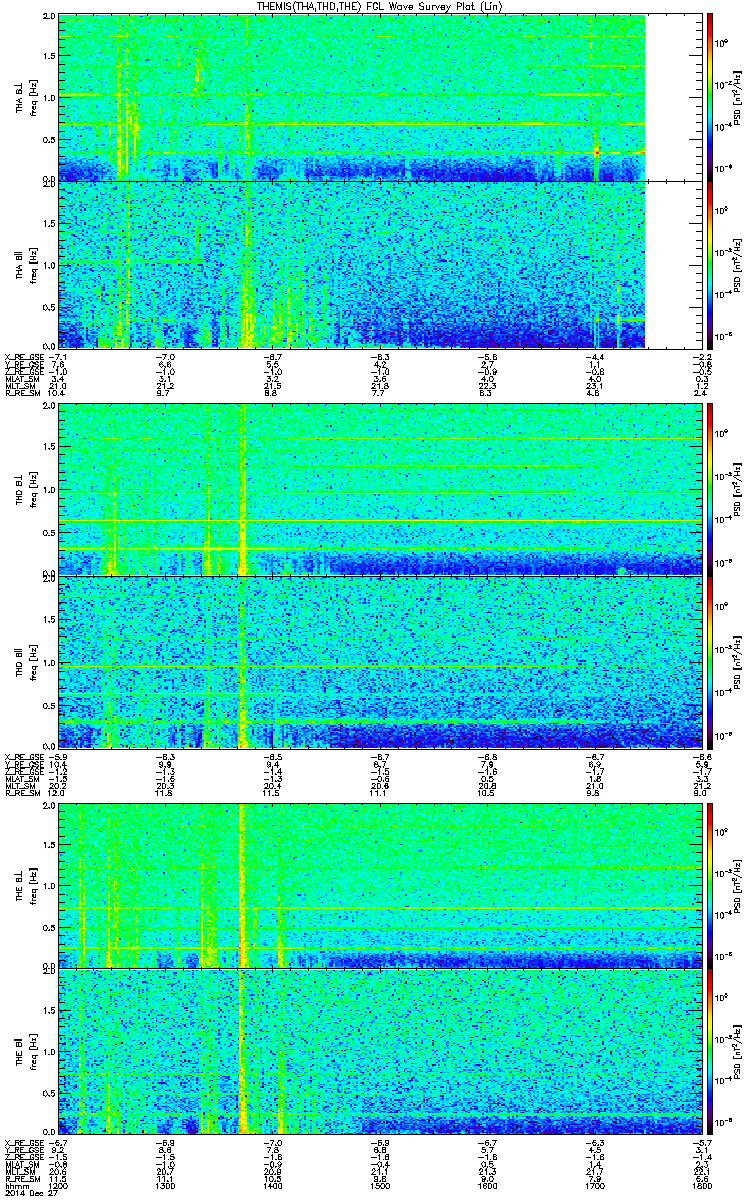Click the PSD color bar beside THA Bll panel

pos(710,264)
